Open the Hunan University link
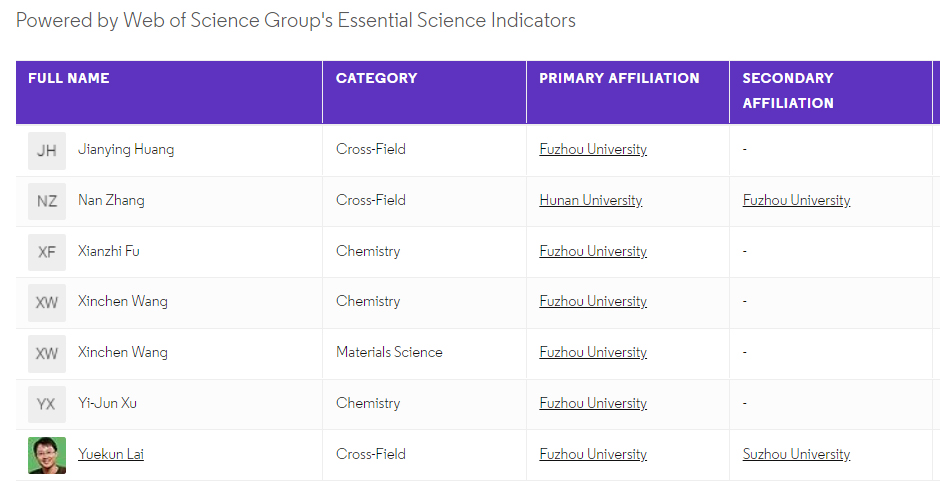The height and width of the screenshot is (490, 940). pos(590,201)
